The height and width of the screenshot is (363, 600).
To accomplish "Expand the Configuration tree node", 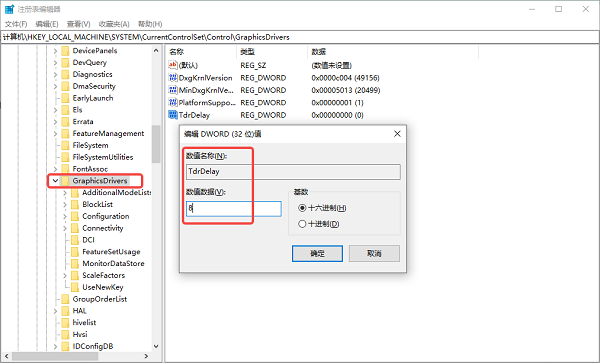I will [65, 216].
